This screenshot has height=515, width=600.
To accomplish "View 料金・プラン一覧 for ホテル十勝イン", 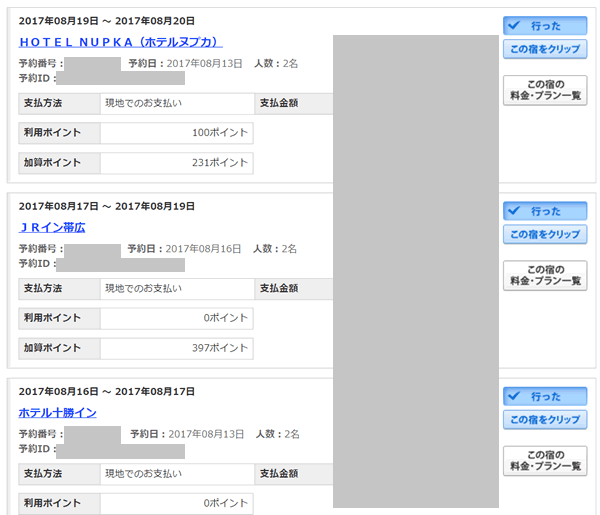I will (x=544, y=460).
